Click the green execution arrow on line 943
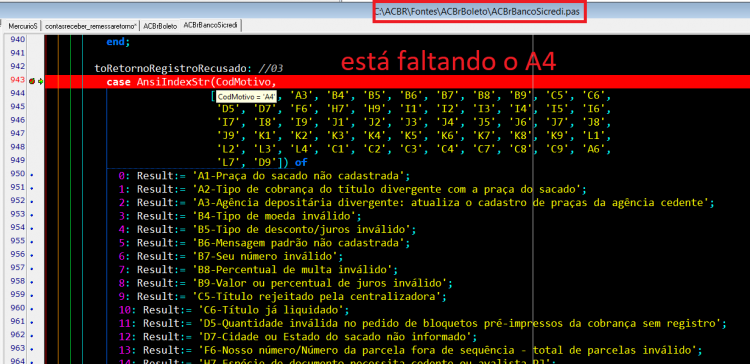 [x=40, y=82]
